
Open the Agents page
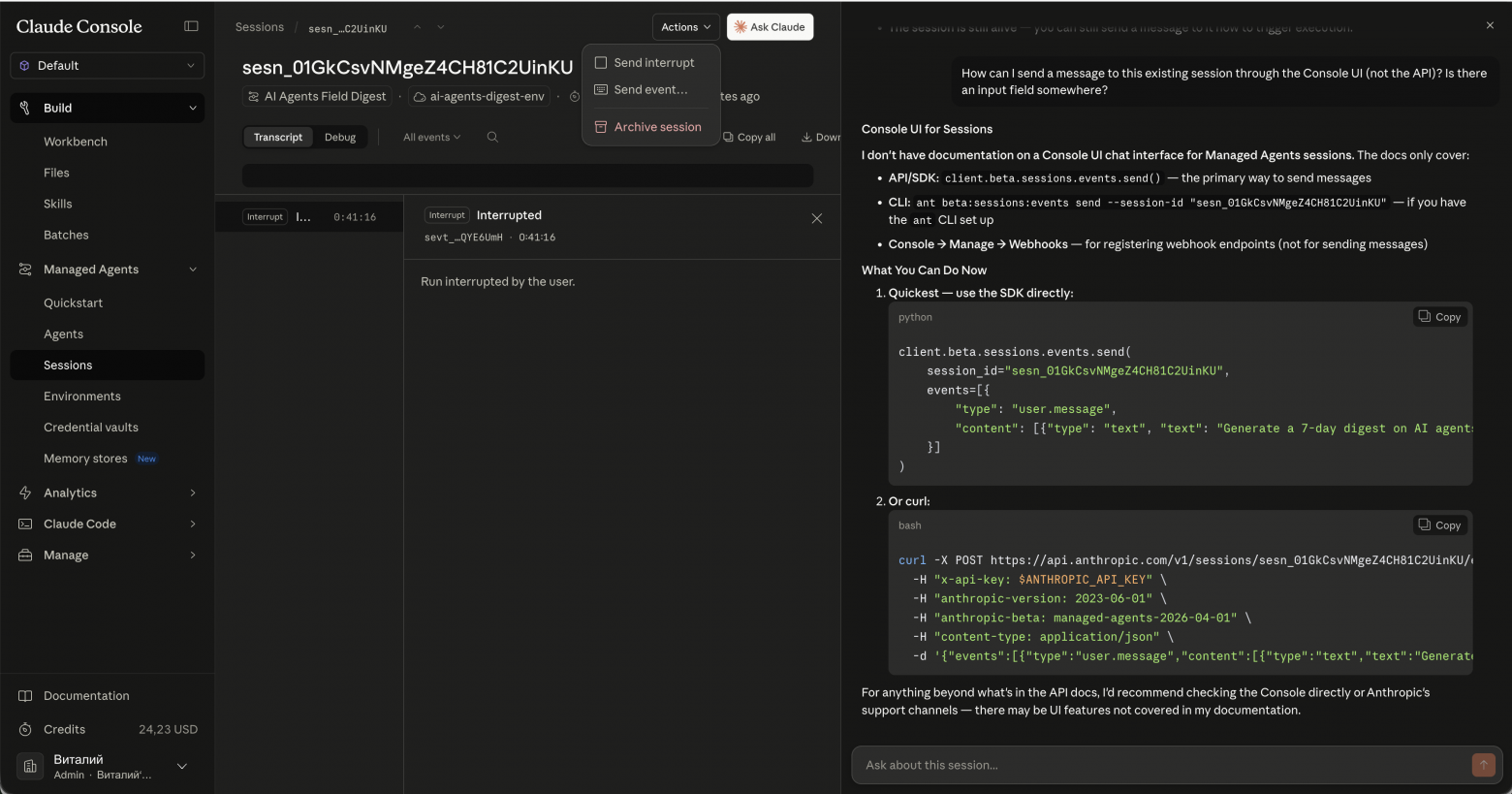click(63, 333)
